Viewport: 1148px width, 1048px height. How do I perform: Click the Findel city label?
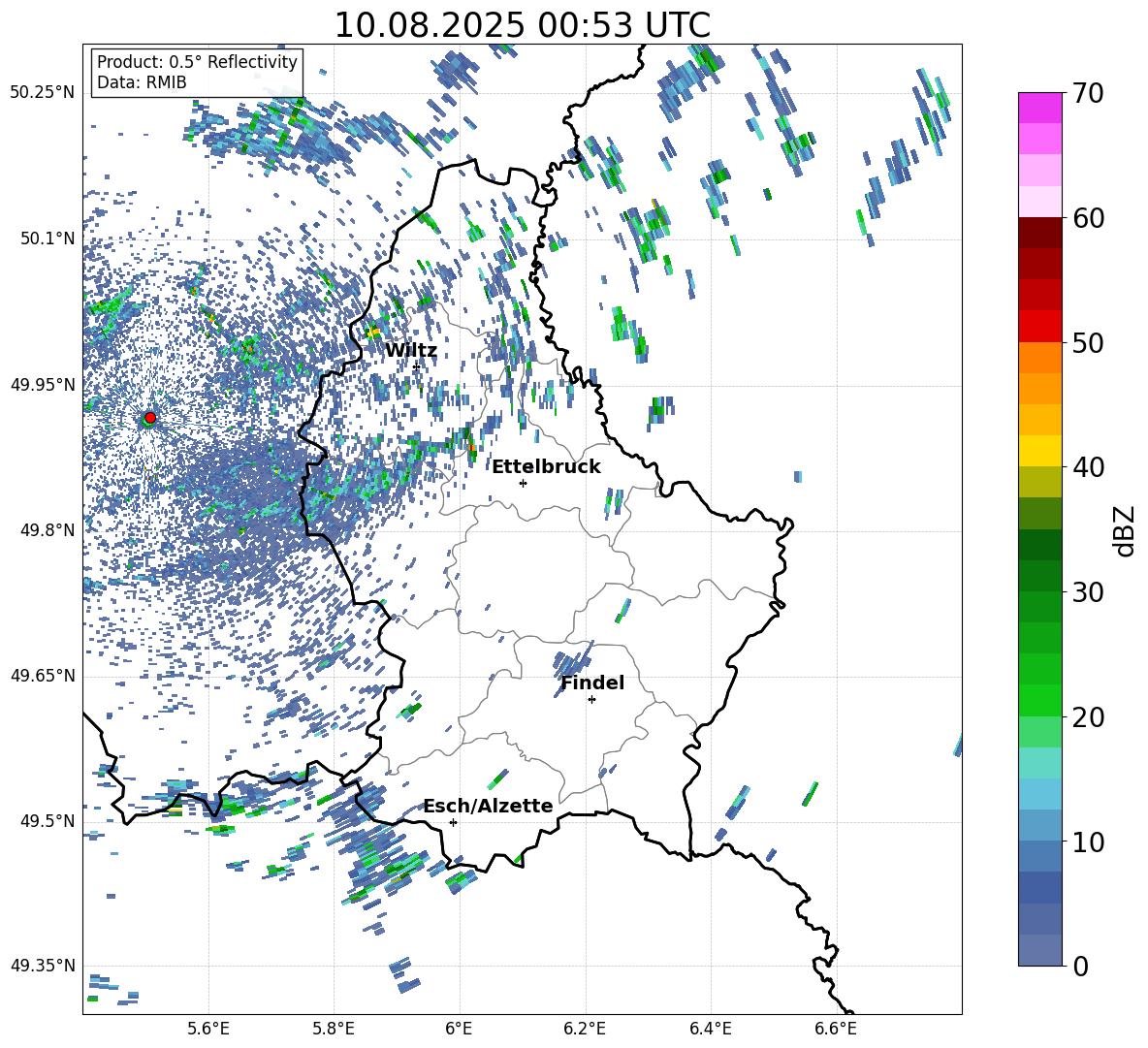592,683
